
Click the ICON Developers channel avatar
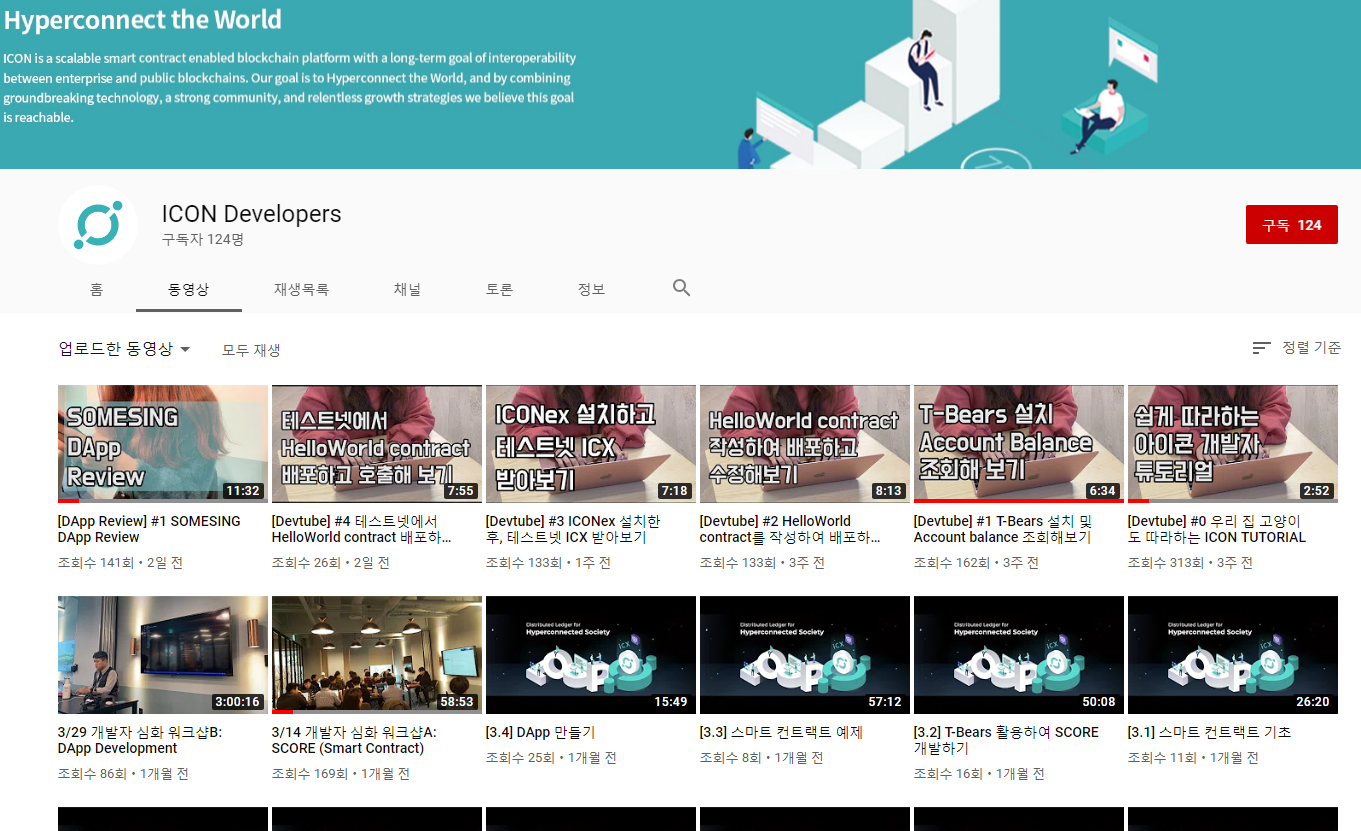[x=97, y=225]
